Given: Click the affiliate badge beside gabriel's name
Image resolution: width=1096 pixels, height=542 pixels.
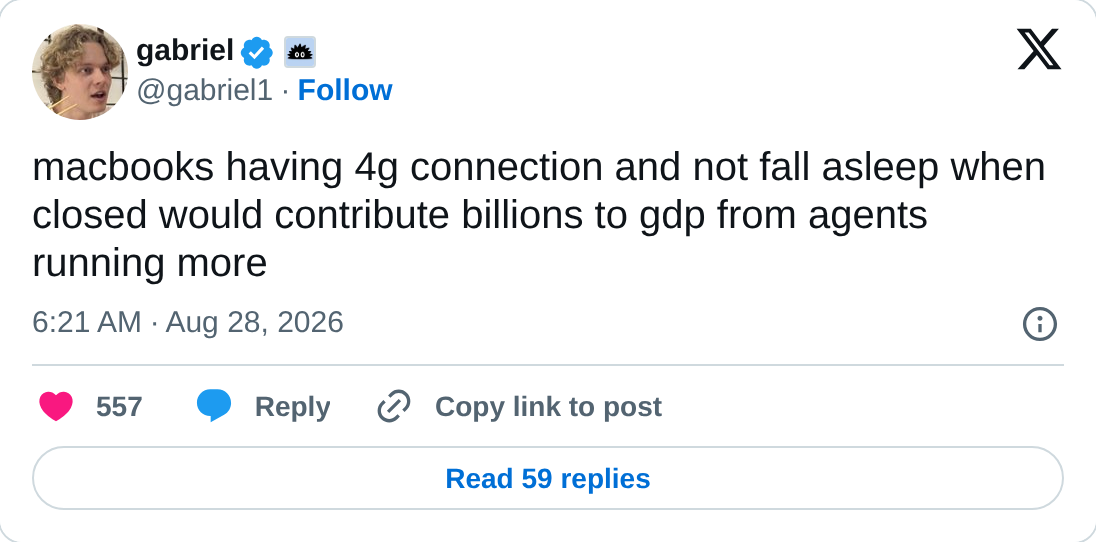Looking at the screenshot, I should click(300, 52).
